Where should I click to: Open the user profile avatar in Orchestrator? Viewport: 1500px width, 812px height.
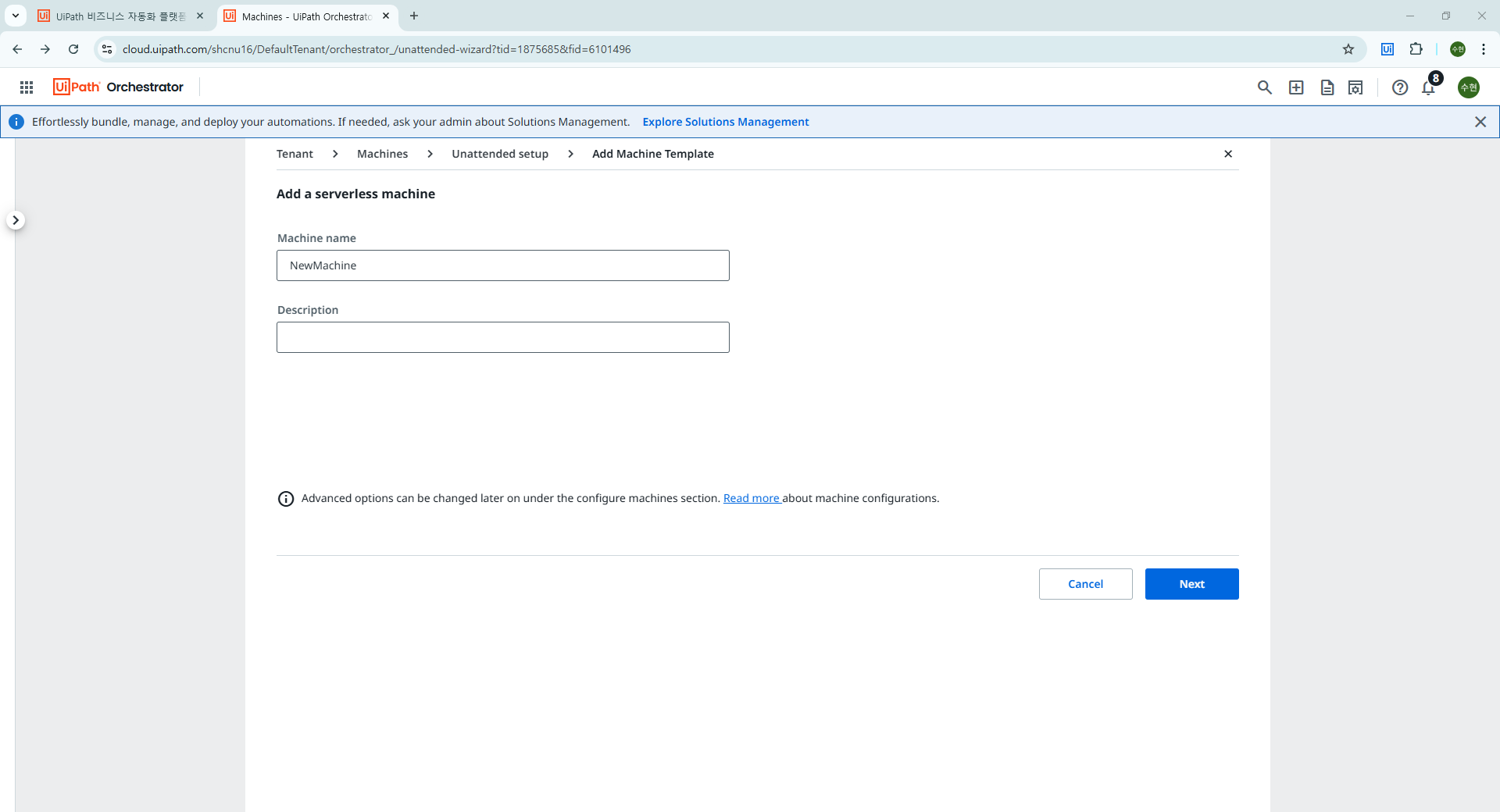[1469, 87]
